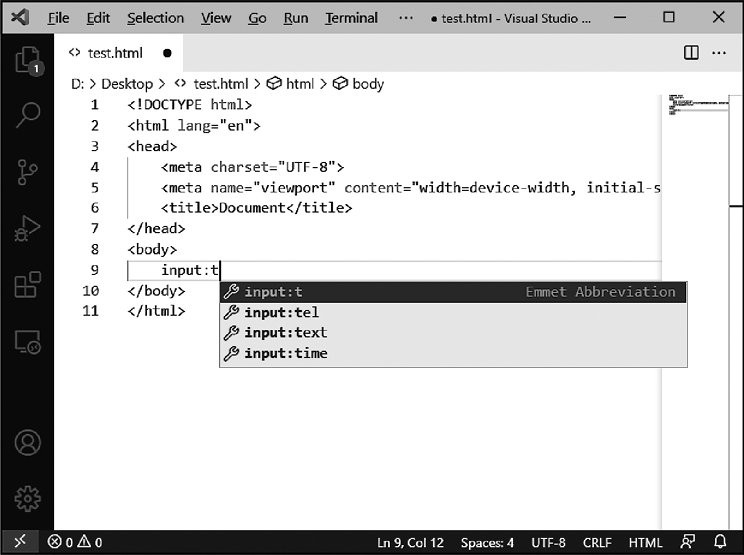744x555 pixels.
Task: Select the HTML language mode selector
Action: 646,542
